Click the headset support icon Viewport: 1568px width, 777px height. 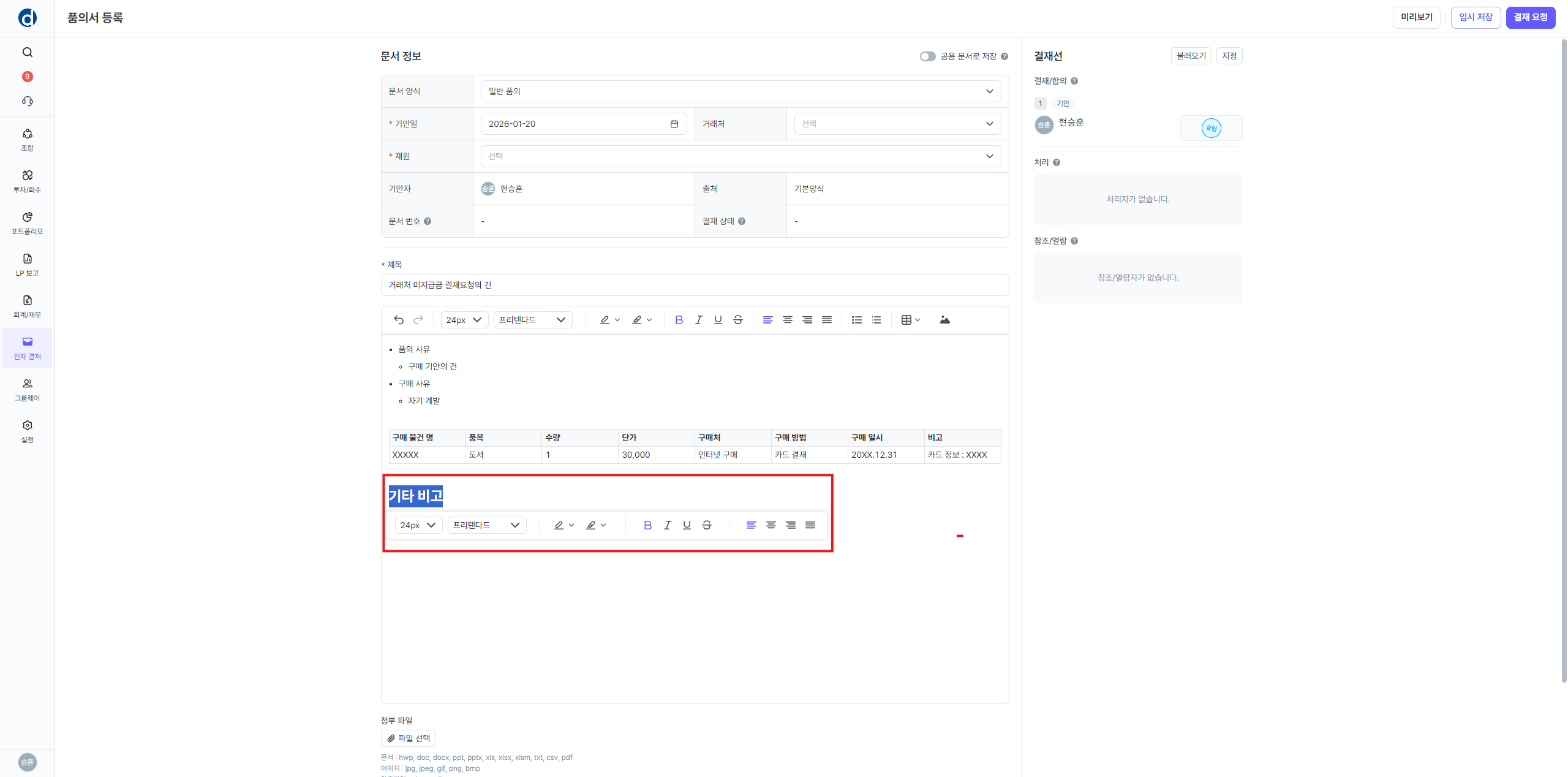click(x=28, y=101)
